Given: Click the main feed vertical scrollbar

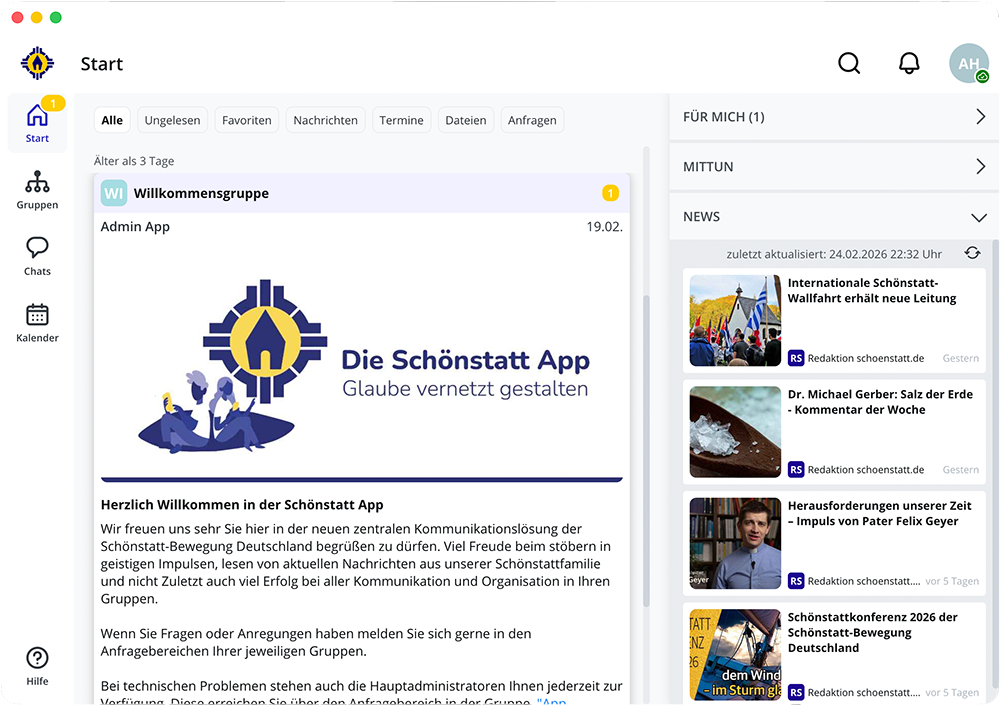Looking at the screenshot, I should [645, 450].
